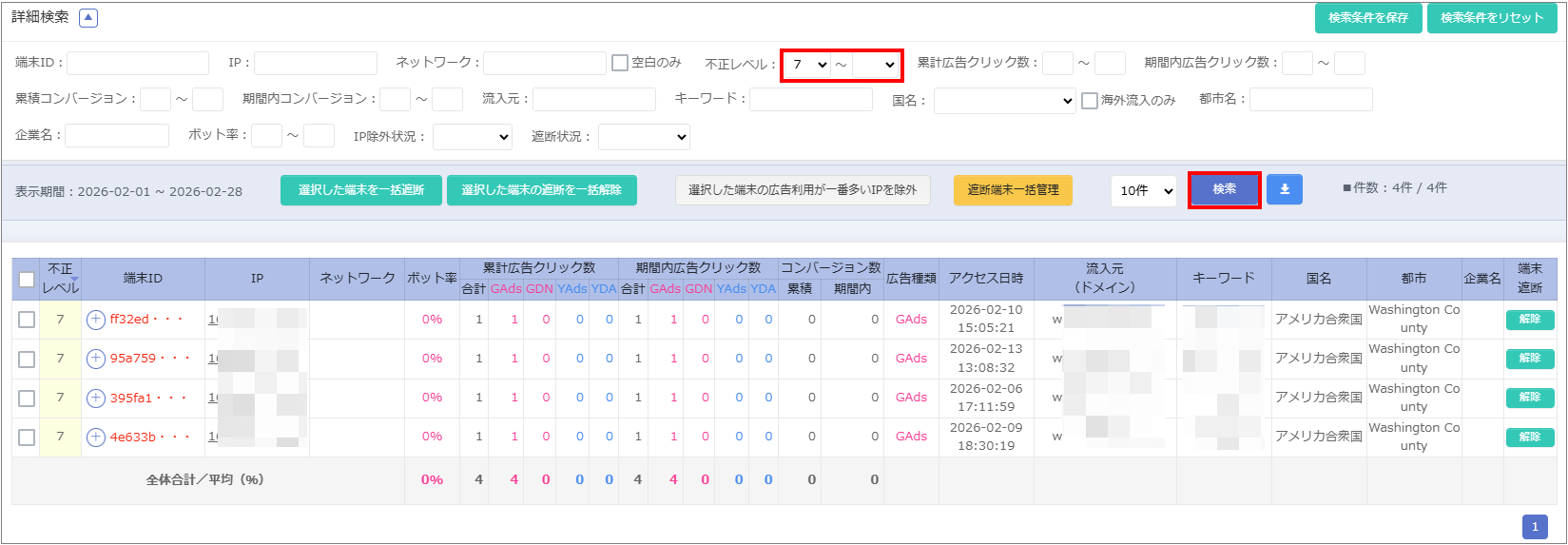Open the 不正レベル minimum dropdown showing 7

[807, 65]
